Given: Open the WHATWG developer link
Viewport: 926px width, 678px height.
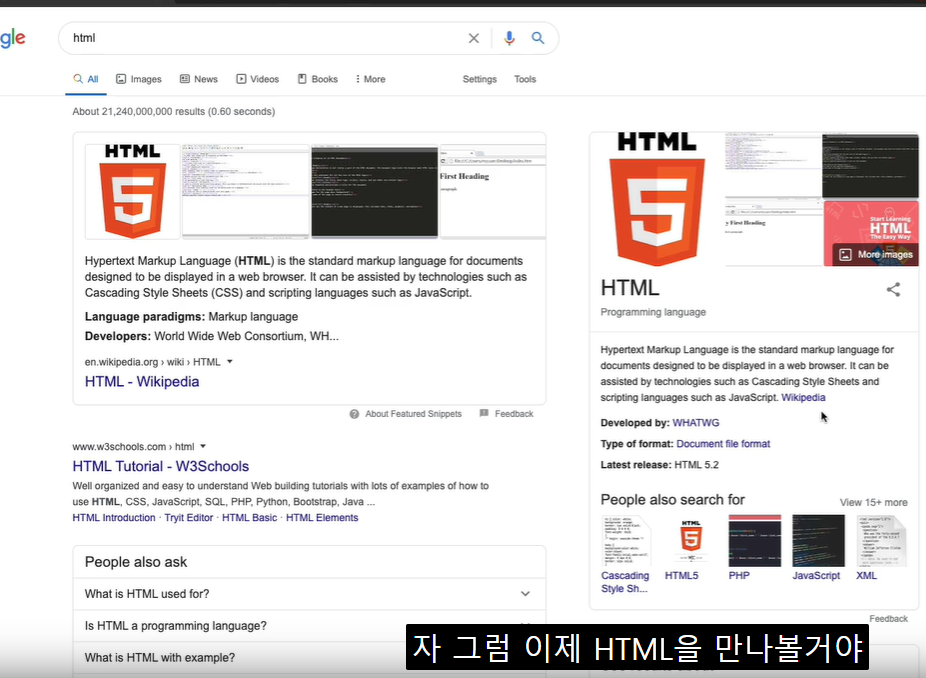Looking at the screenshot, I should click(x=696, y=423).
